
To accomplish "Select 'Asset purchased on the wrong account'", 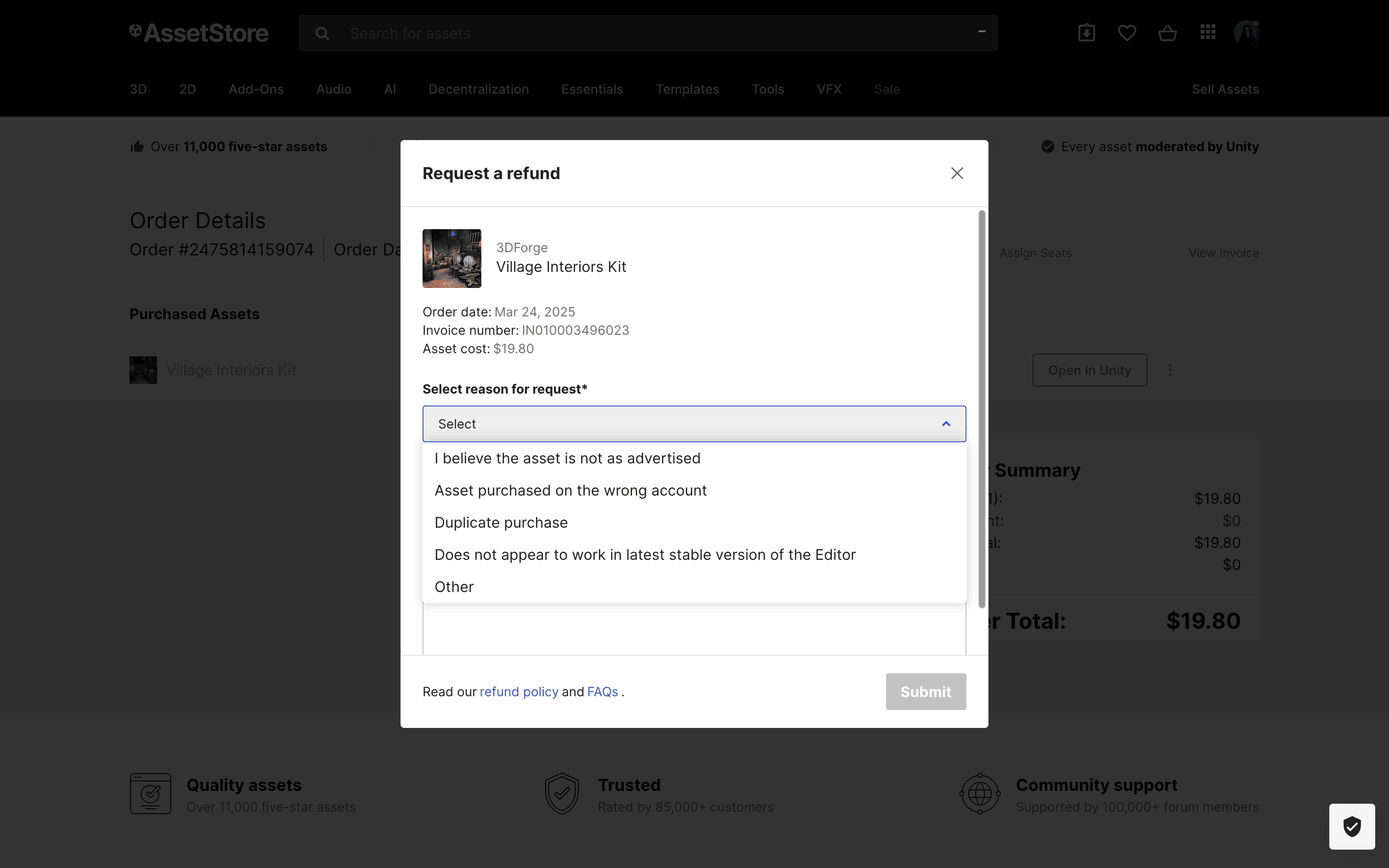I will pos(570,490).
